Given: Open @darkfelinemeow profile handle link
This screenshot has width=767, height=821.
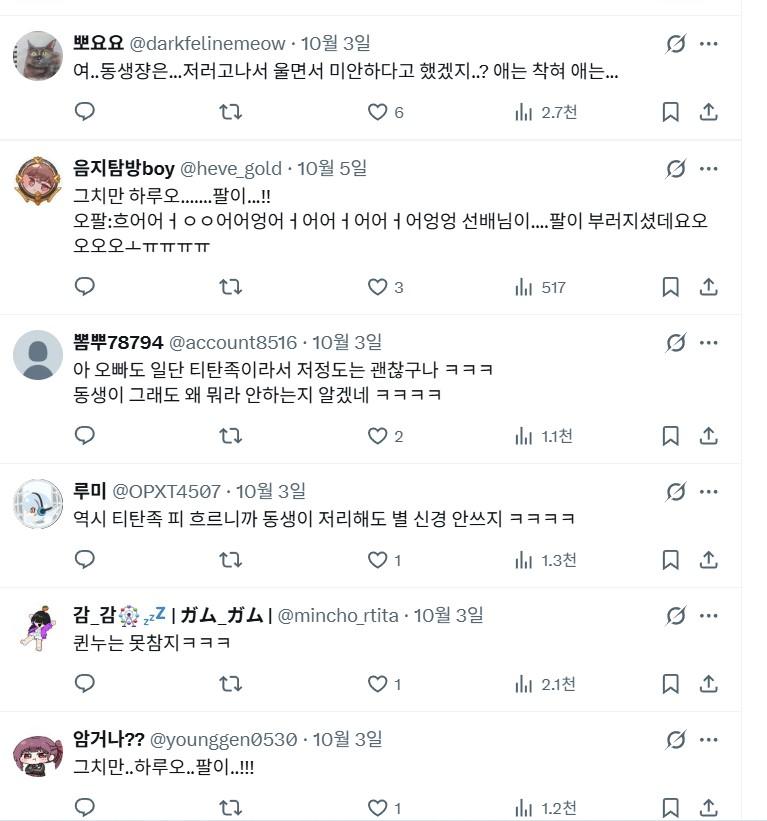Looking at the screenshot, I should point(207,44).
